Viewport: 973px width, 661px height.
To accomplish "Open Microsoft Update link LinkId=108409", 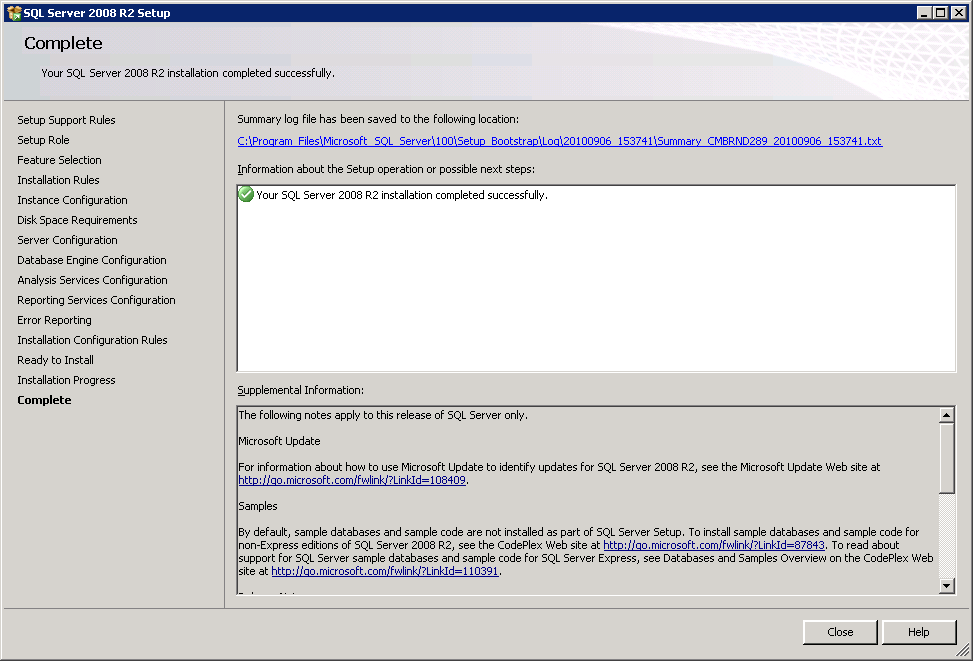I will tap(352, 480).
